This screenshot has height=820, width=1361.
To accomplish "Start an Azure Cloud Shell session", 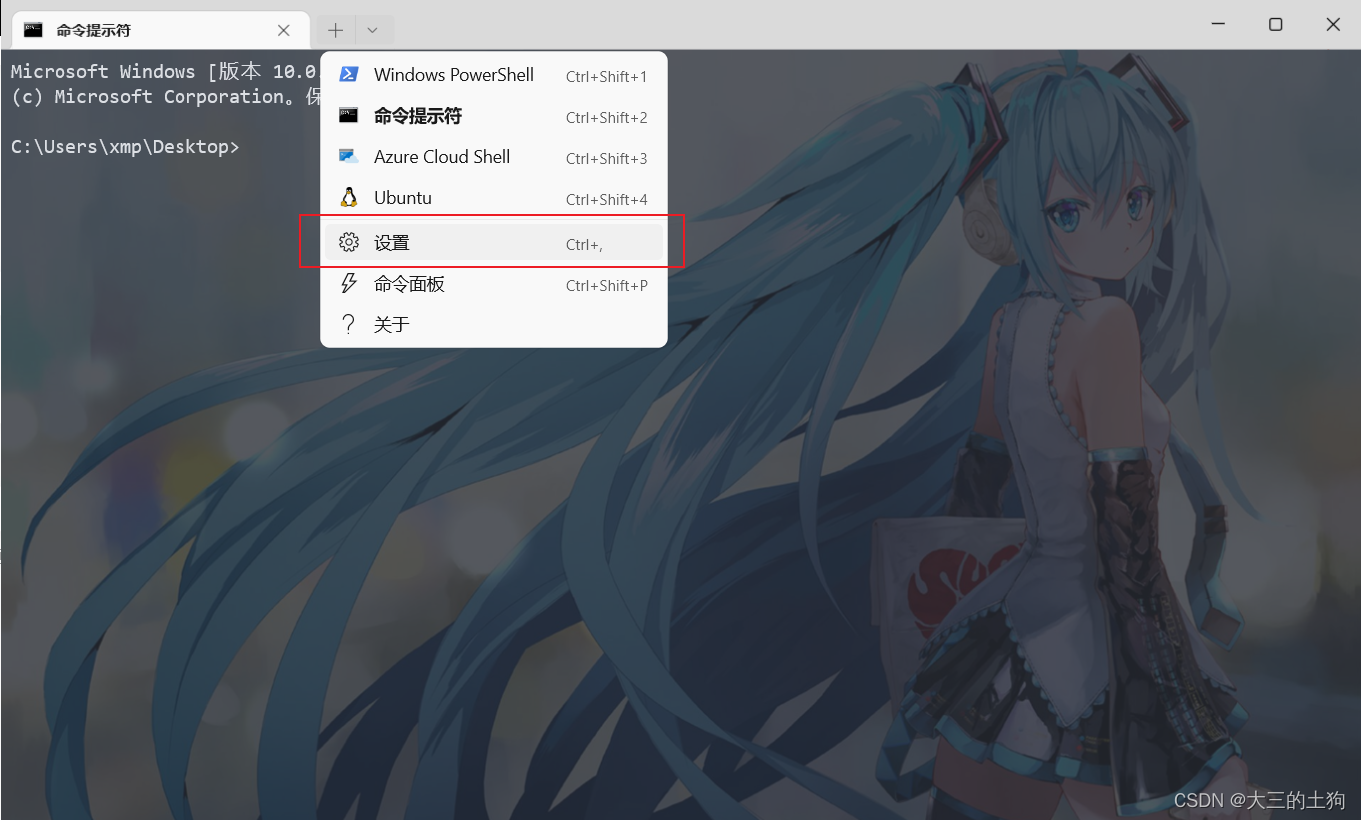I will click(x=442, y=156).
